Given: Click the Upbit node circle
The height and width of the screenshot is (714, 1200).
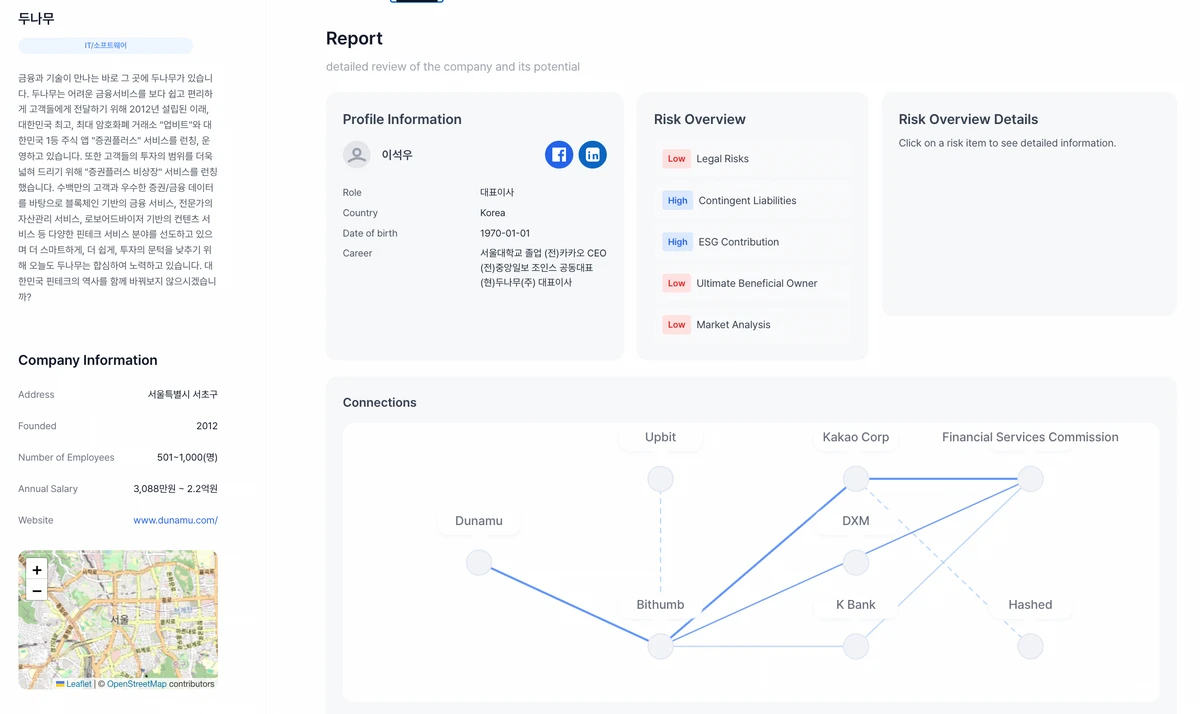Looking at the screenshot, I should tap(660, 479).
